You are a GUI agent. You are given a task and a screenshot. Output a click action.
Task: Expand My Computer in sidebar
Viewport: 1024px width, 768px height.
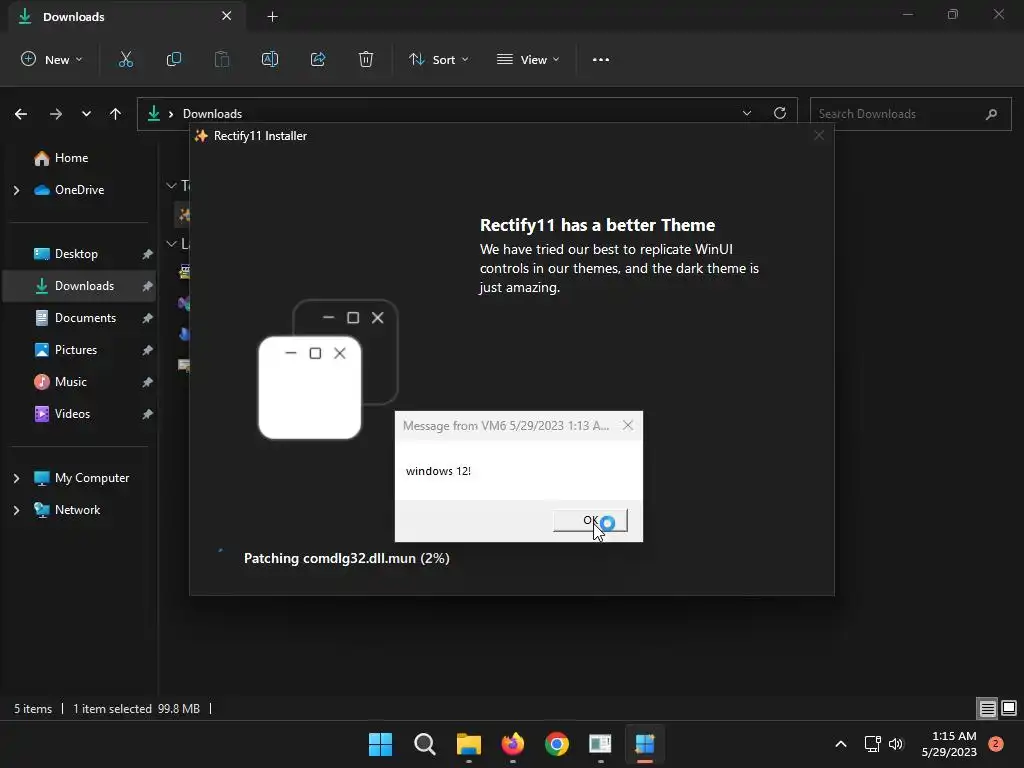[16, 478]
